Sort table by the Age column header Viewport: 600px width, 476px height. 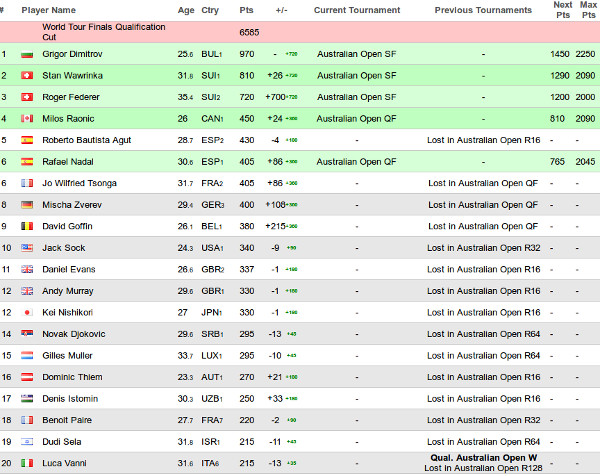[185, 10]
